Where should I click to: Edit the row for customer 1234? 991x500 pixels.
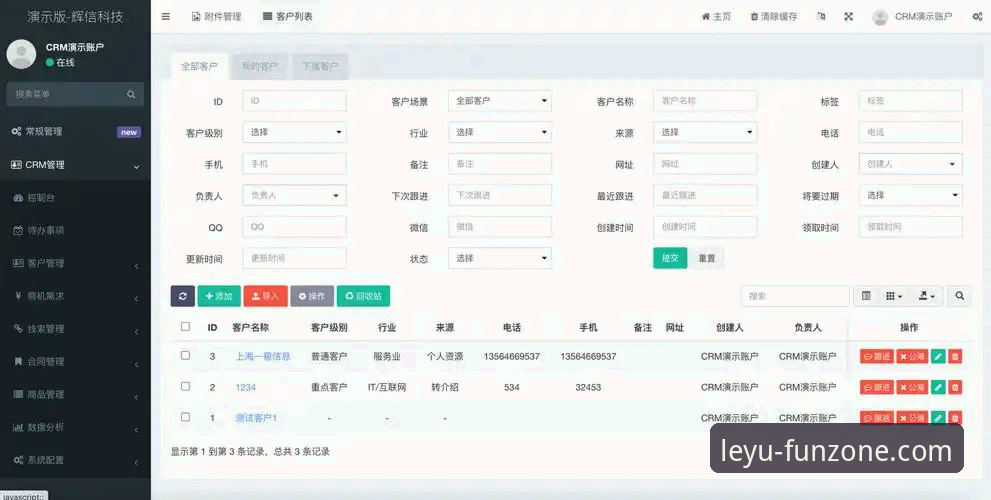(938, 387)
